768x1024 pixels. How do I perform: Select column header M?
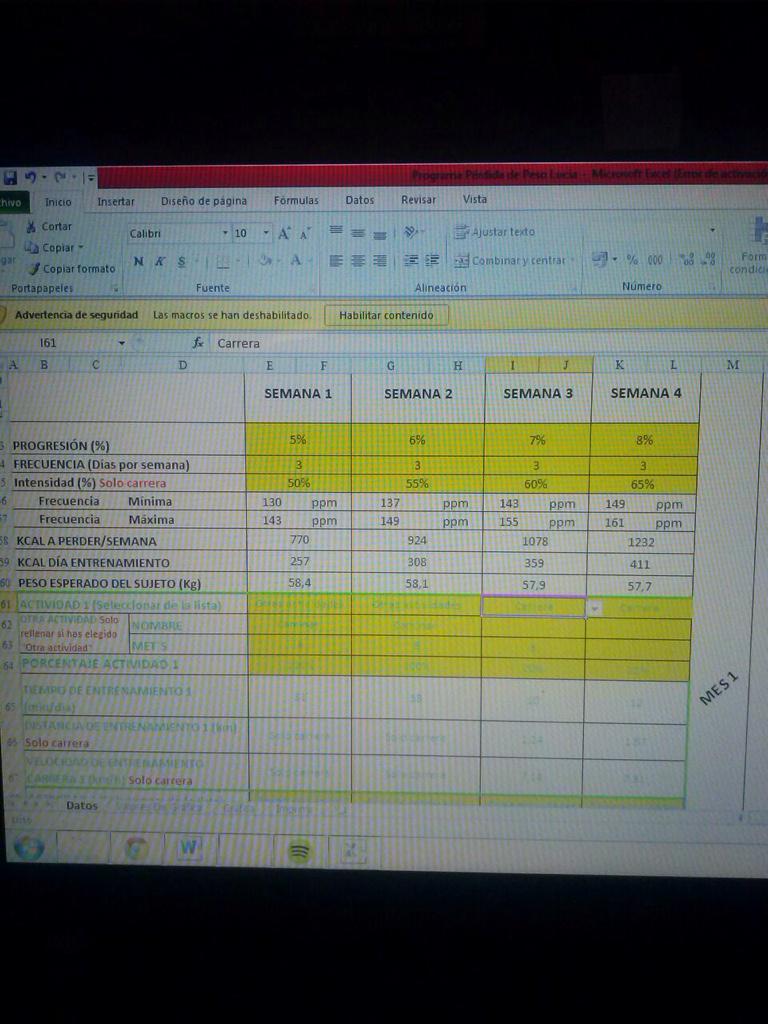(732, 365)
